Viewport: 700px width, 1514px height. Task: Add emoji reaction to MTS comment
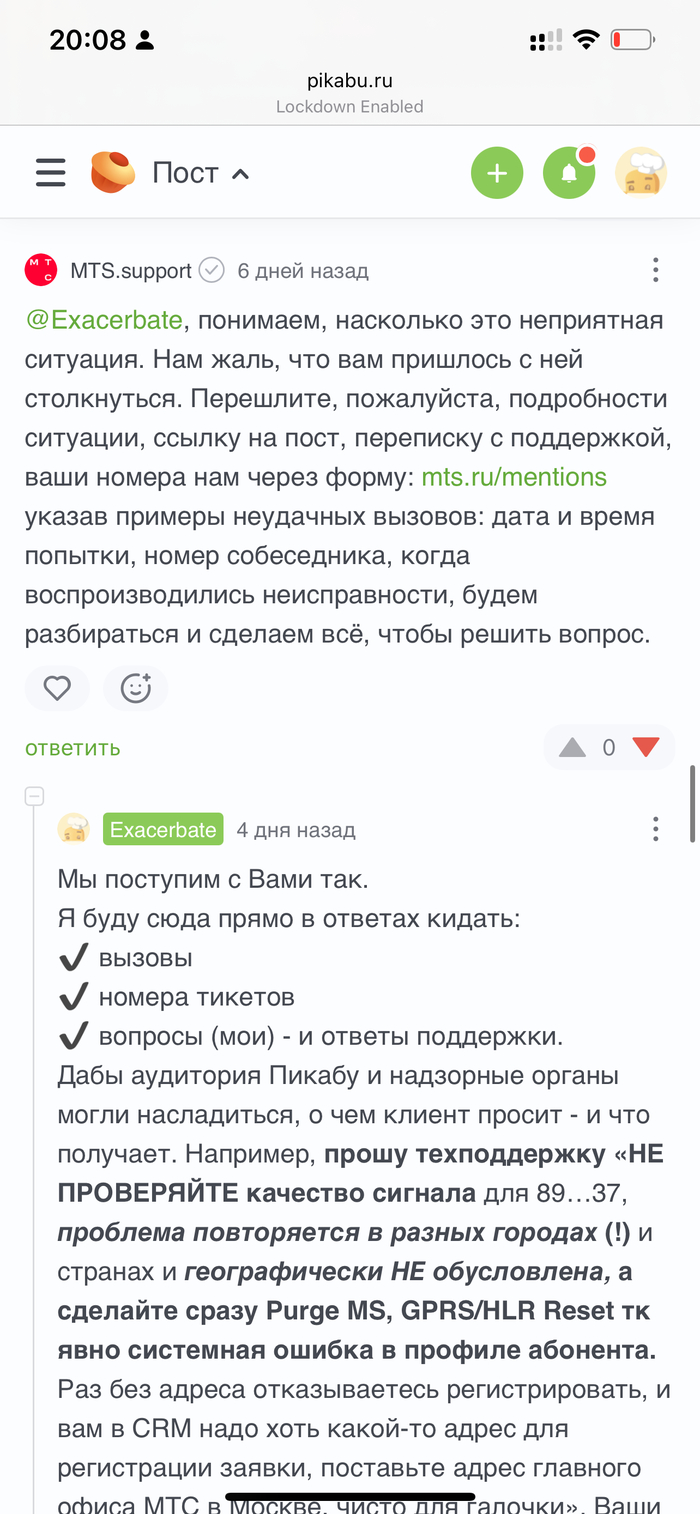coord(135,688)
